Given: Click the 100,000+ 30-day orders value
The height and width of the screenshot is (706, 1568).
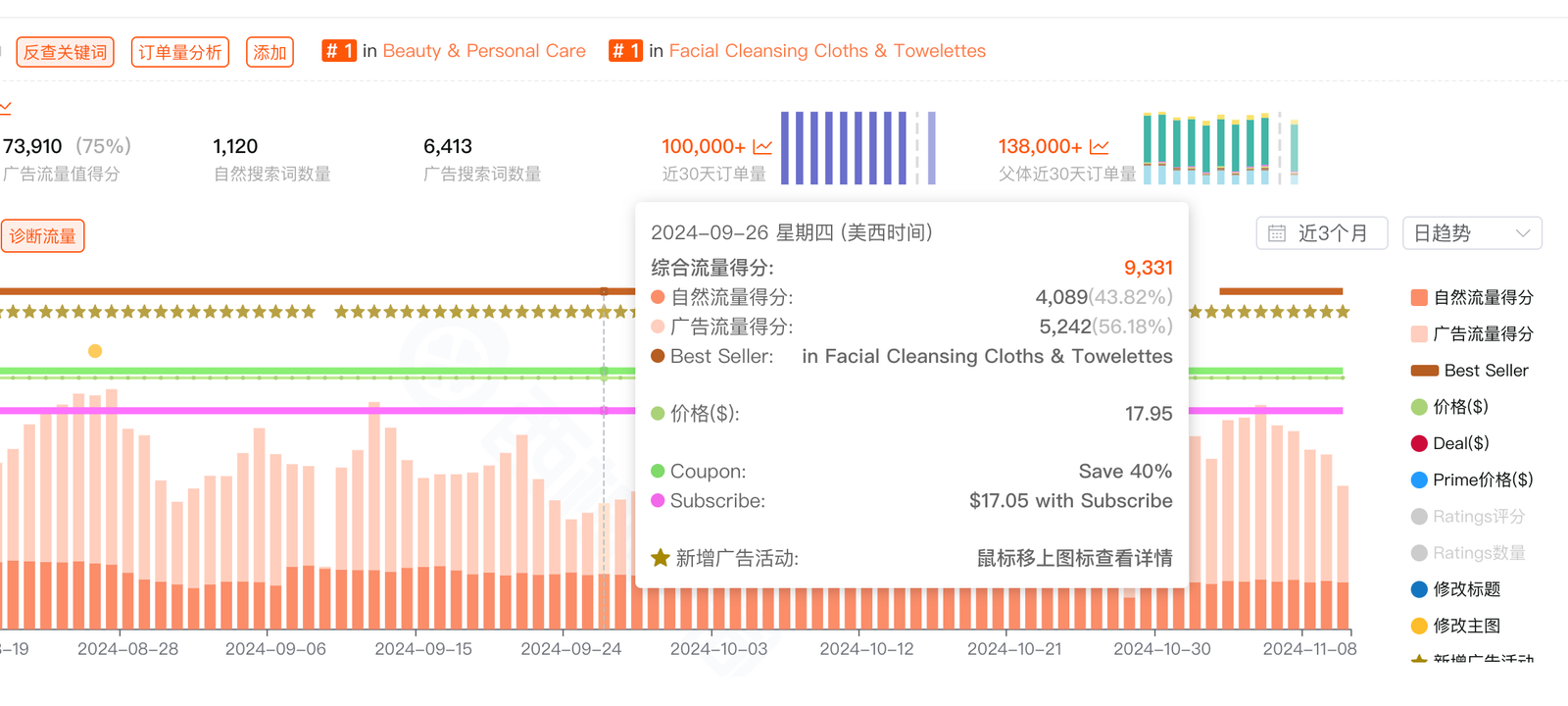Looking at the screenshot, I should 704,147.
